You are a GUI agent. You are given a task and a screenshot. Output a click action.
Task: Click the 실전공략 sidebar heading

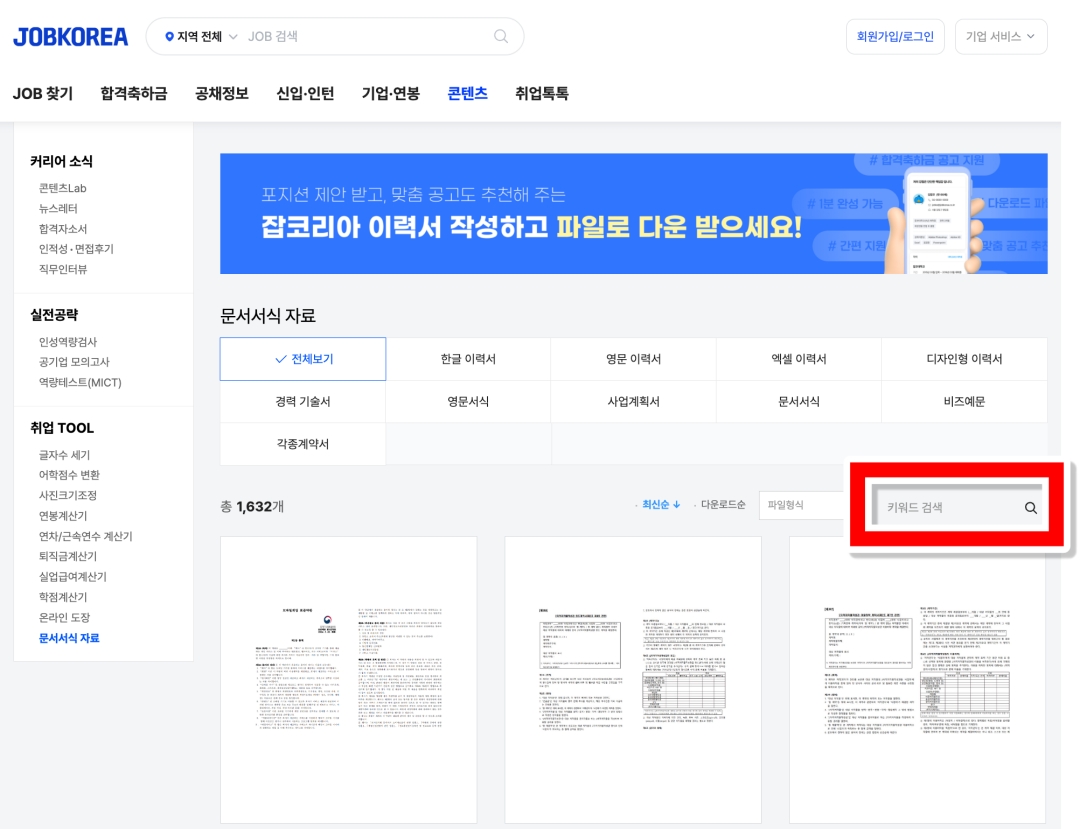[54, 315]
